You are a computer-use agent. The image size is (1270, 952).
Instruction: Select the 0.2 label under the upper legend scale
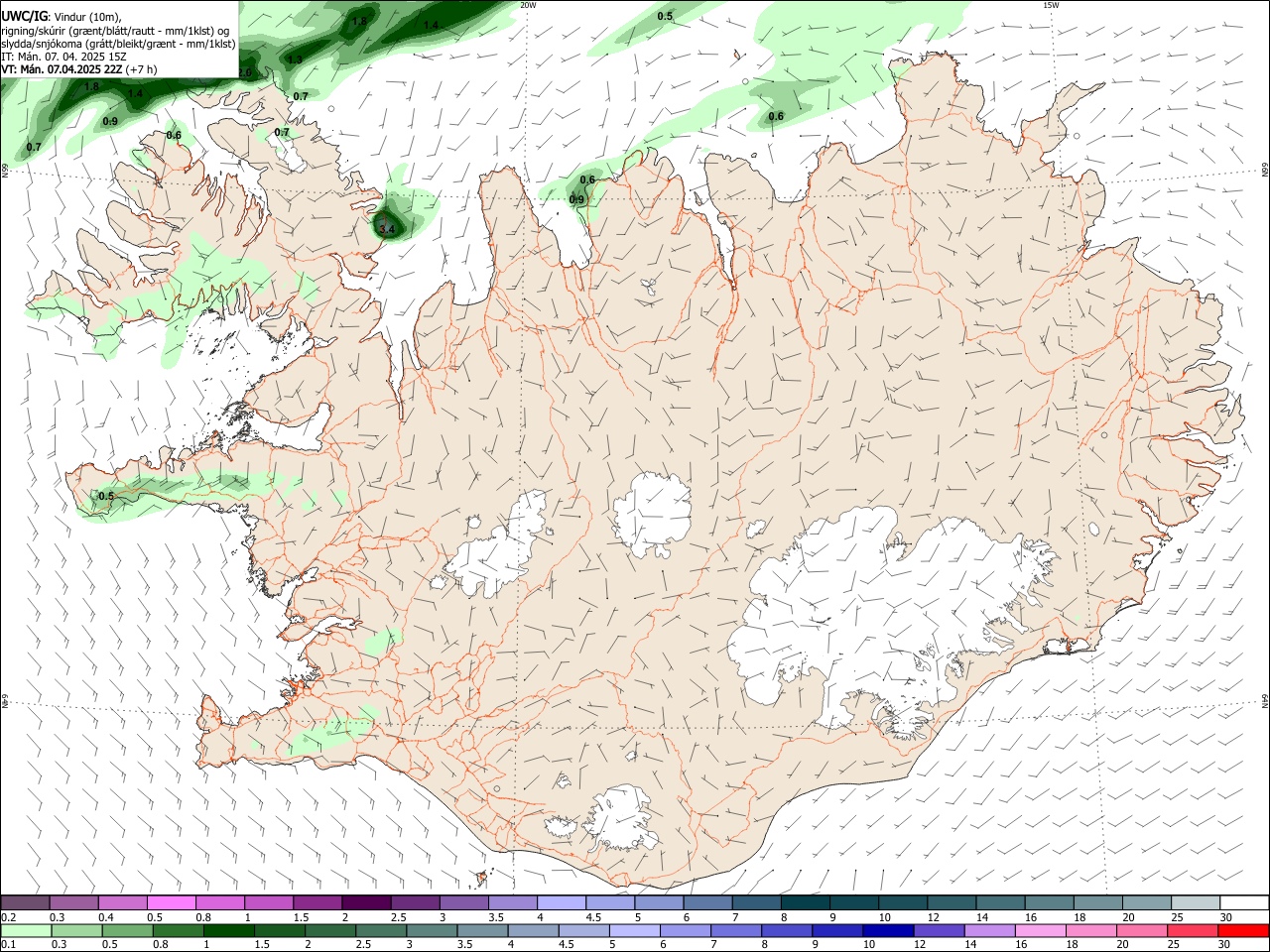tap(9, 917)
